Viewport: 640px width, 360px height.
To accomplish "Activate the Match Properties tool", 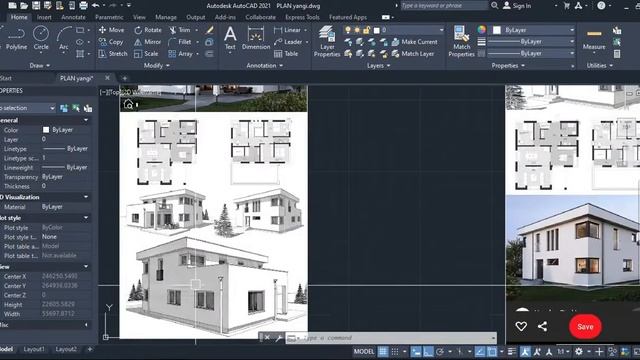I will pos(461,41).
